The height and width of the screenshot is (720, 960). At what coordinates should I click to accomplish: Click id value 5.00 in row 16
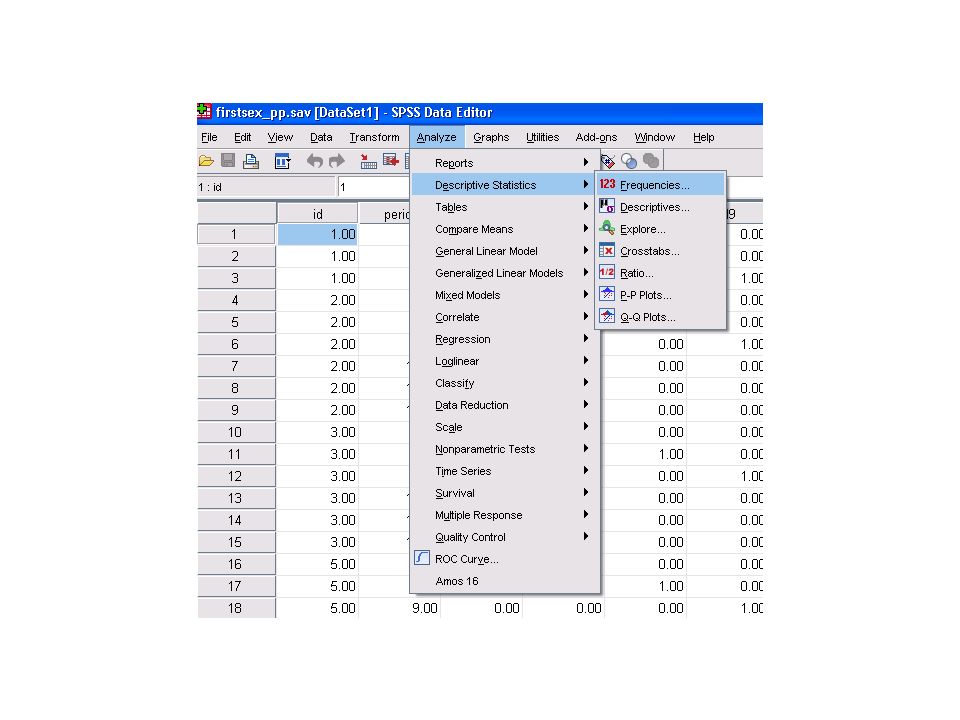click(317, 564)
